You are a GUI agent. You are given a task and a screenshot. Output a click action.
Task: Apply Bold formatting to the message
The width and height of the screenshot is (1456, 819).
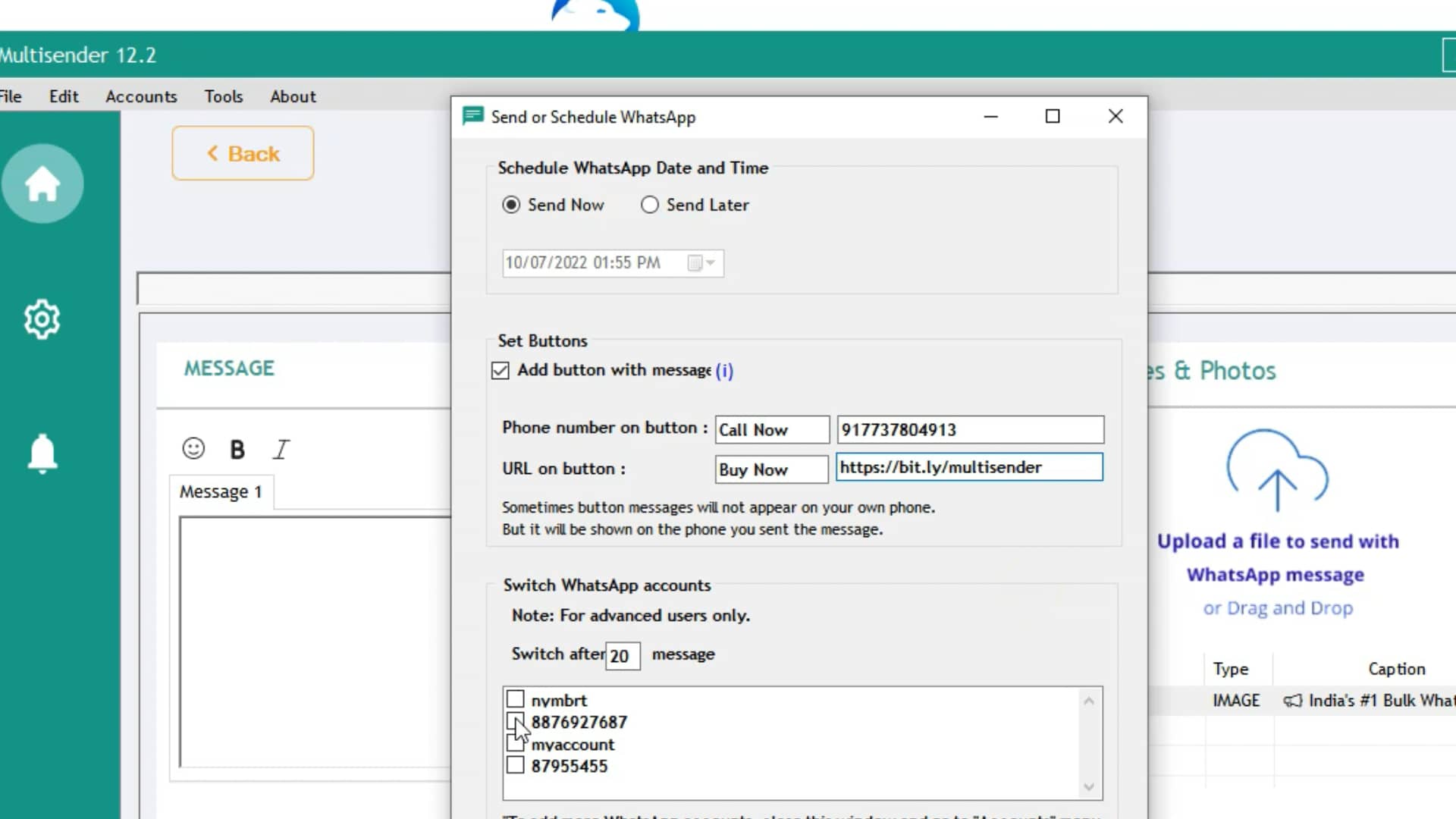pyautogui.click(x=237, y=449)
